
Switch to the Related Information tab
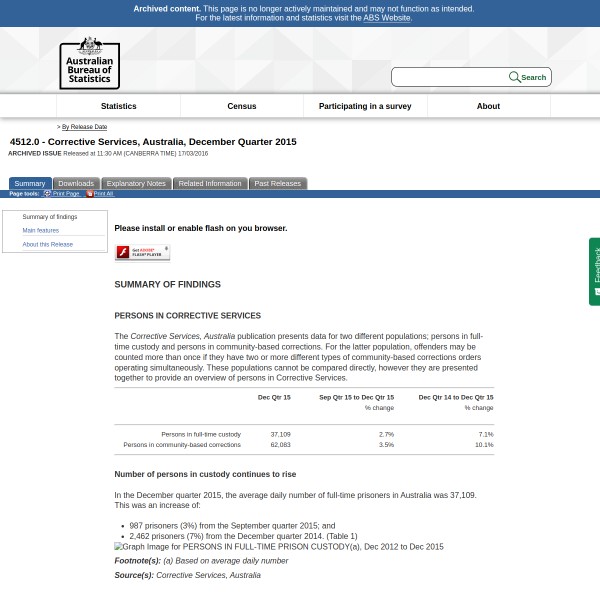(210, 183)
